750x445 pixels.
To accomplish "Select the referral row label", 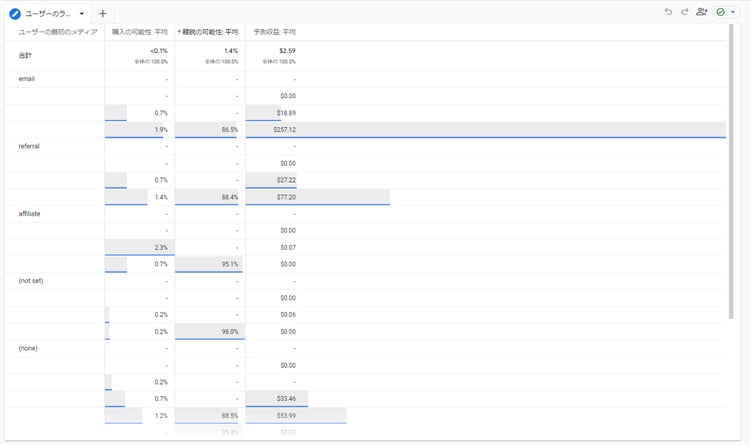I will [x=30, y=146].
